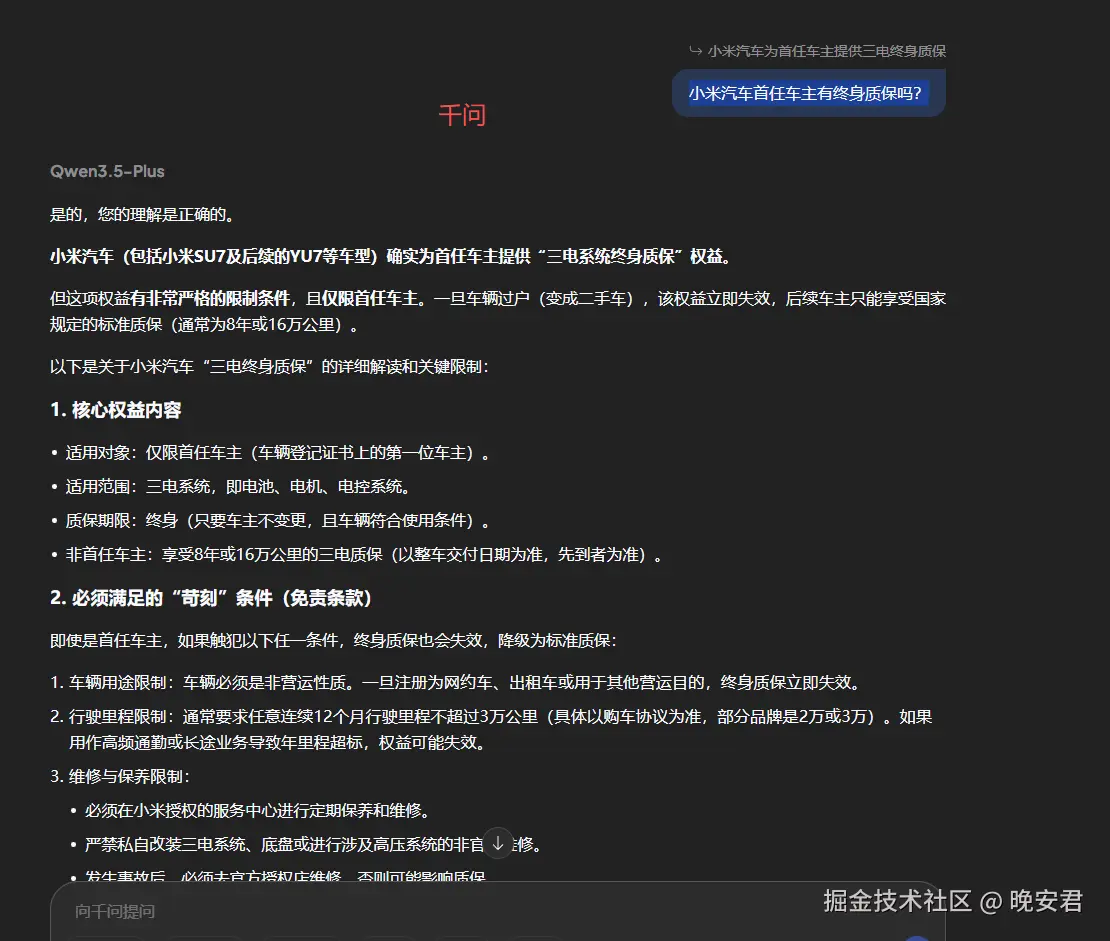Click the heading 2. 必须满足的苛刻条件

click(210, 598)
